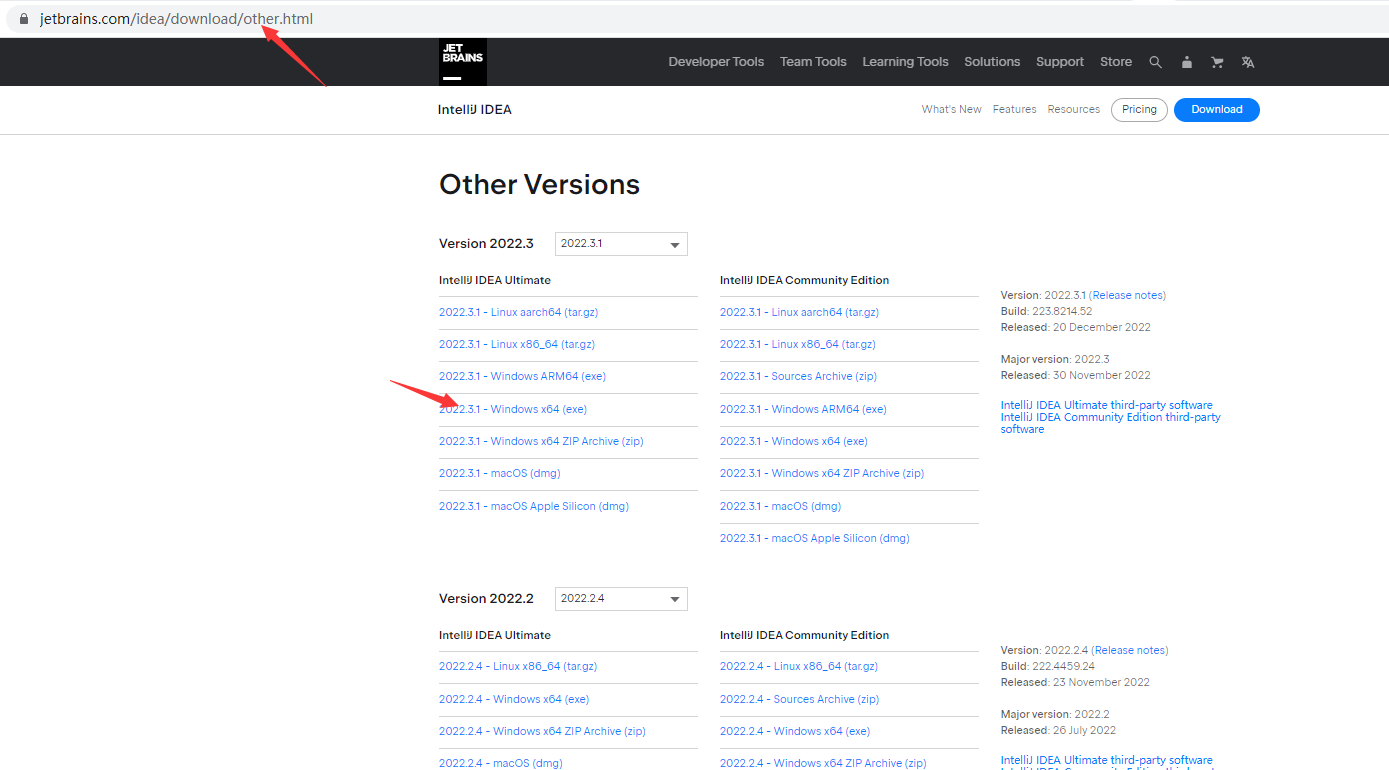Open the Support menu
The height and width of the screenshot is (770, 1389).
click(1060, 62)
